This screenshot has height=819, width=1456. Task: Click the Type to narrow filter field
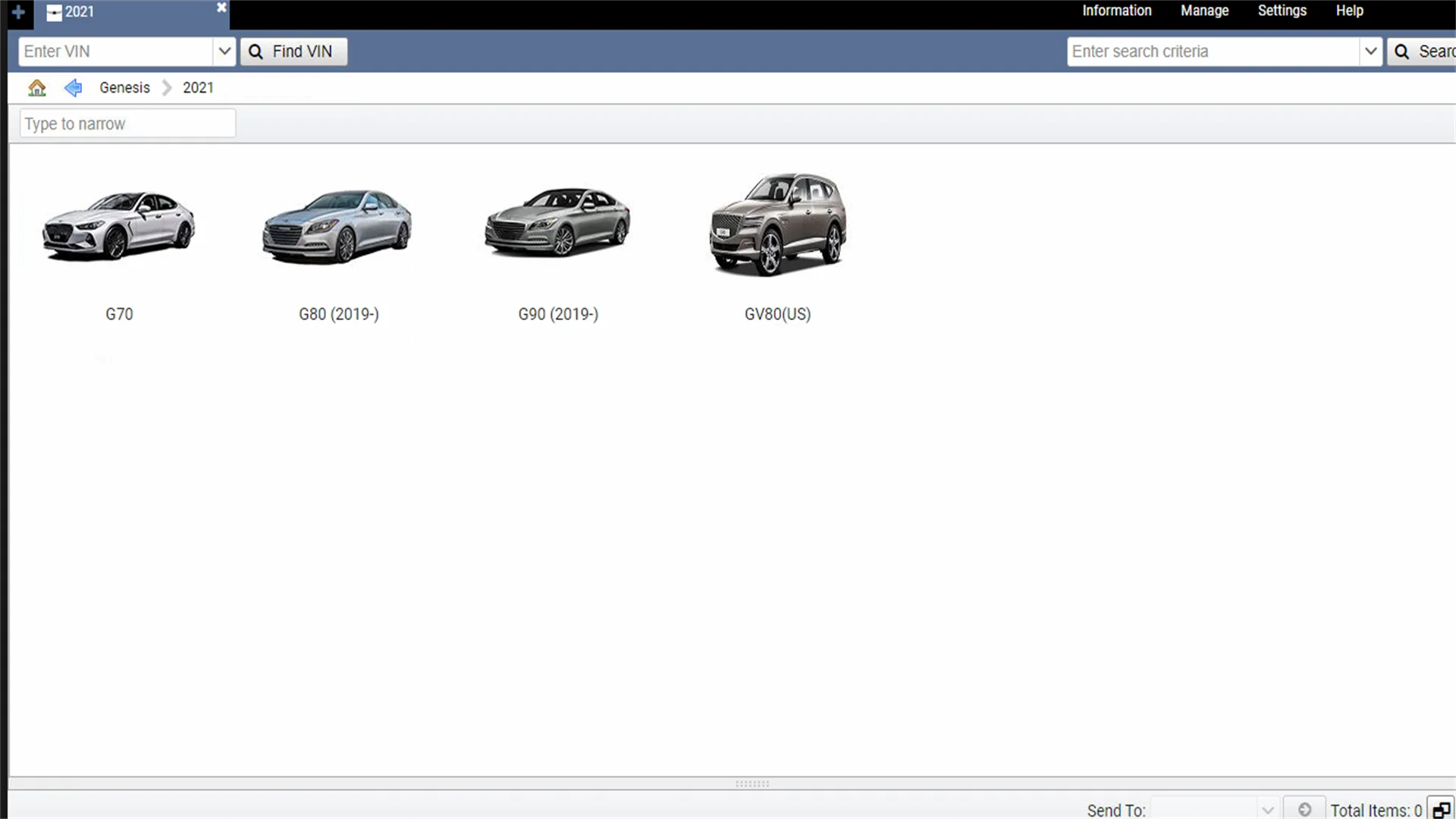click(x=127, y=124)
